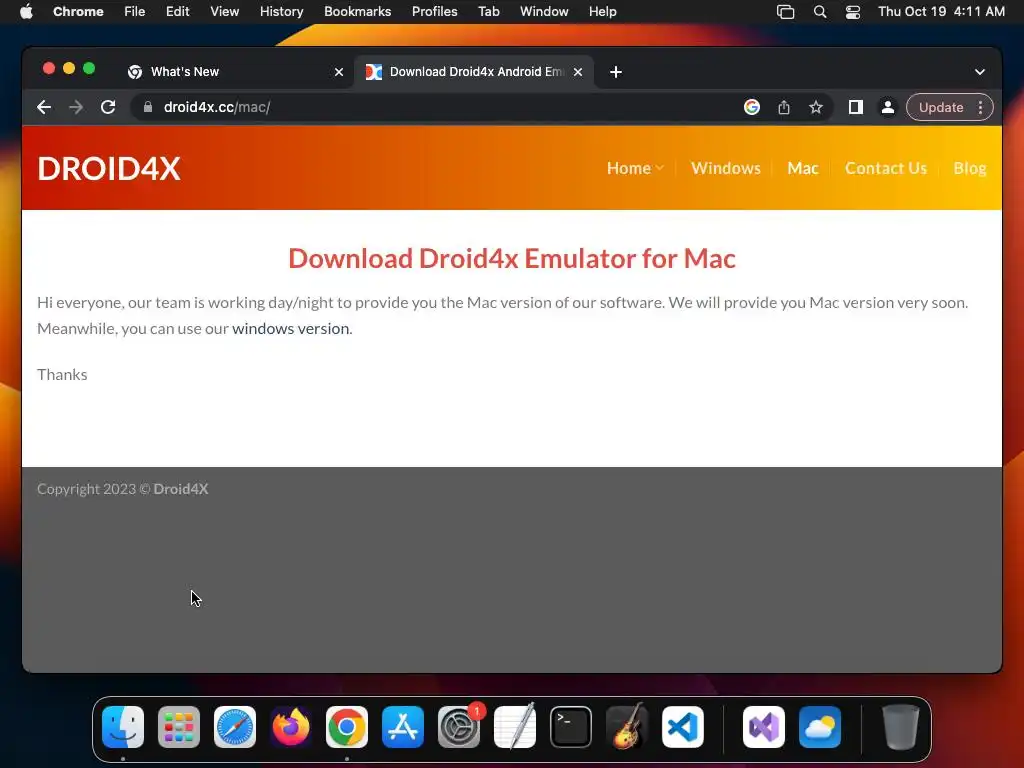
Task: Launch Safari from the Dock
Action: click(235, 727)
